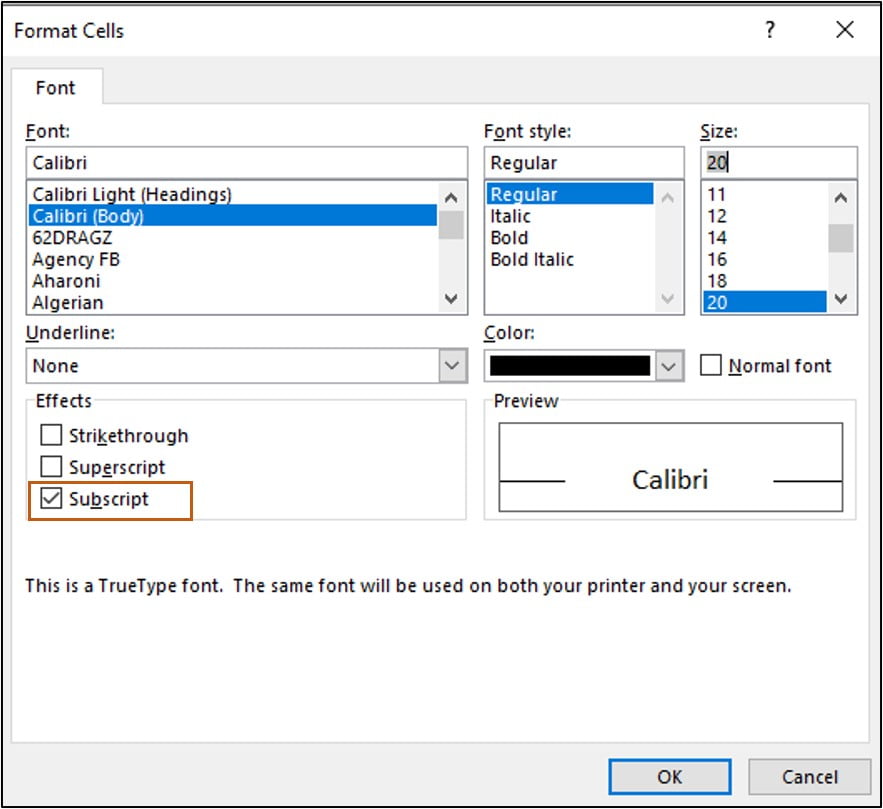Select Bold Italic font style

click(x=530, y=259)
